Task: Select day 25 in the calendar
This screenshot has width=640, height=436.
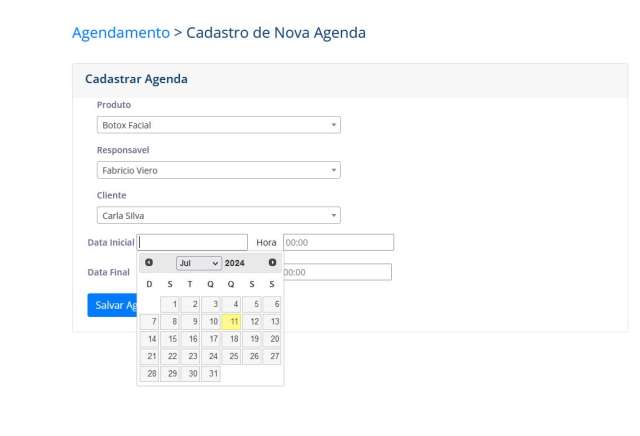Action: [x=231, y=356]
